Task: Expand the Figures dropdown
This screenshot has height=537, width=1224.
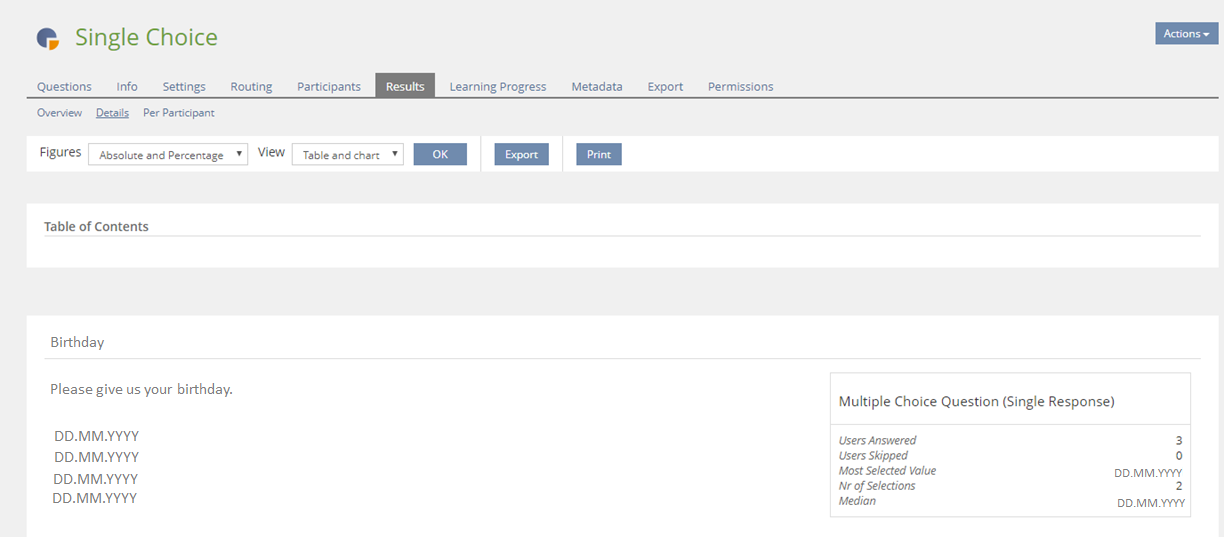Action: pos(168,155)
